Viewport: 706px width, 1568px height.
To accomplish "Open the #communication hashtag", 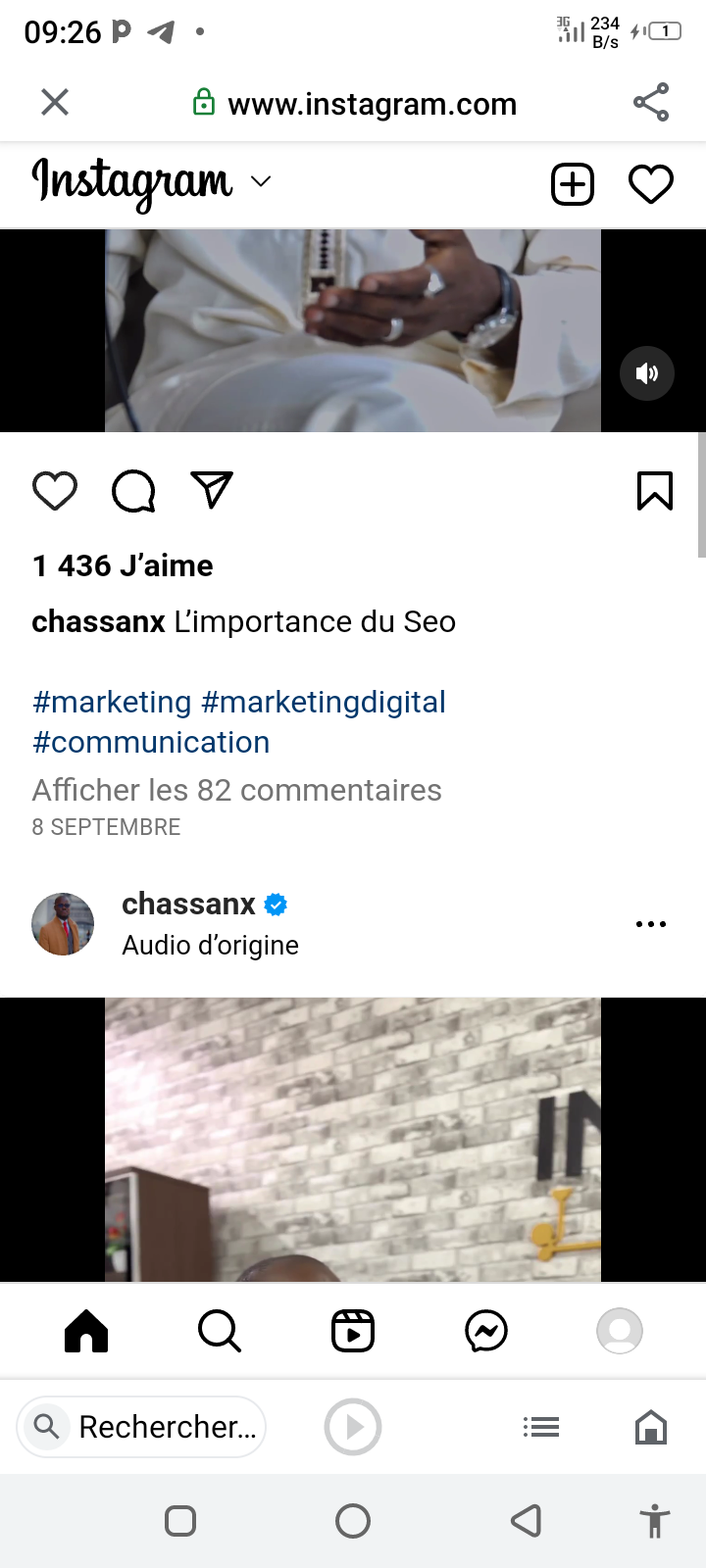I will click(x=151, y=742).
